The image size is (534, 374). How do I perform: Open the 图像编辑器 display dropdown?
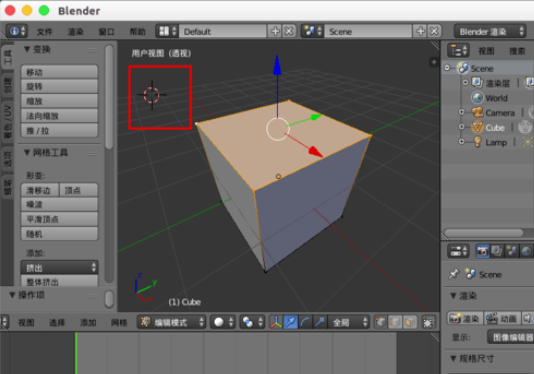click(511, 337)
